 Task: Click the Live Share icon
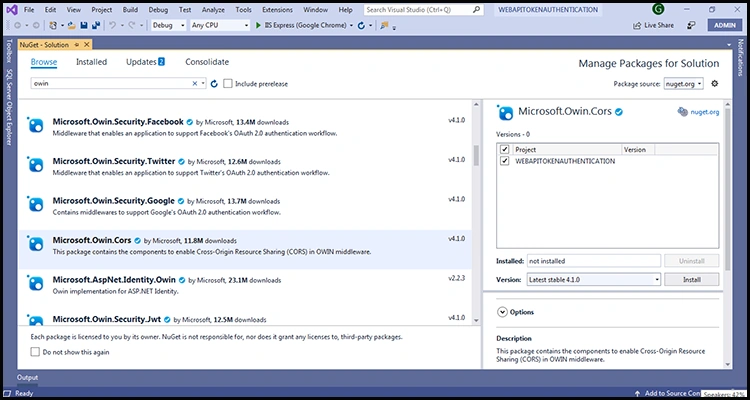(x=637, y=25)
